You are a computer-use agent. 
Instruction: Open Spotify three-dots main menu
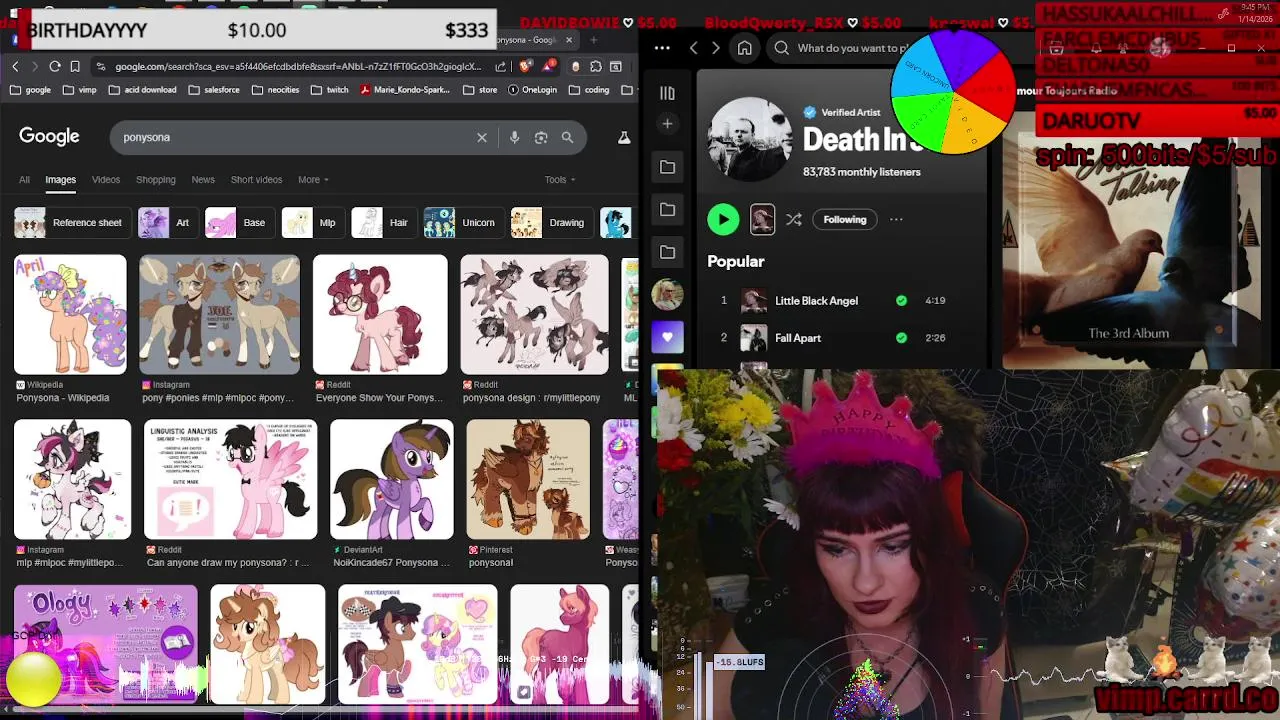662,47
